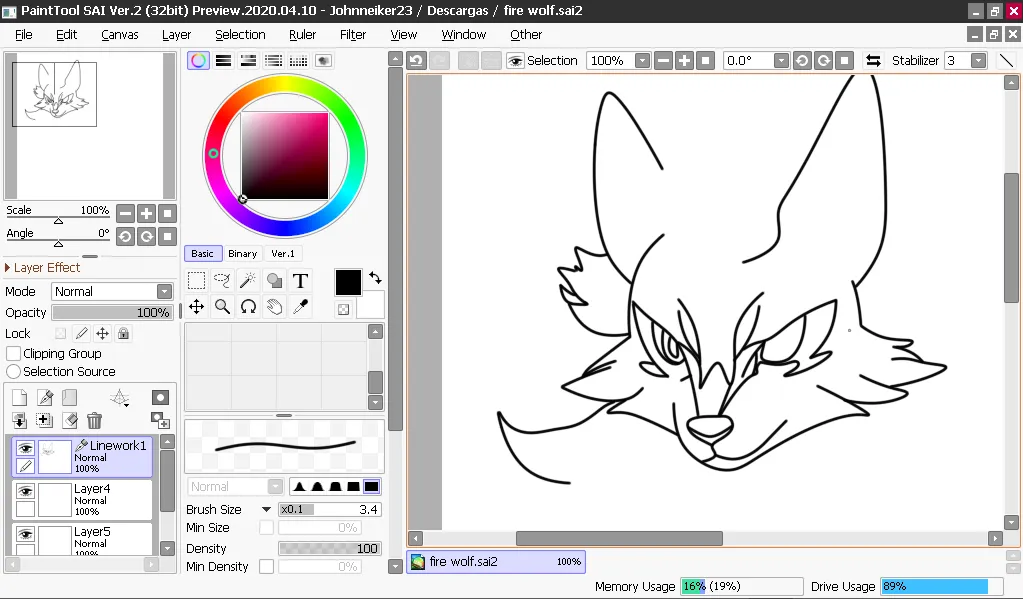Select the Rotate view tool
Image resolution: width=1023 pixels, height=599 pixels.
tap(248, 307)
